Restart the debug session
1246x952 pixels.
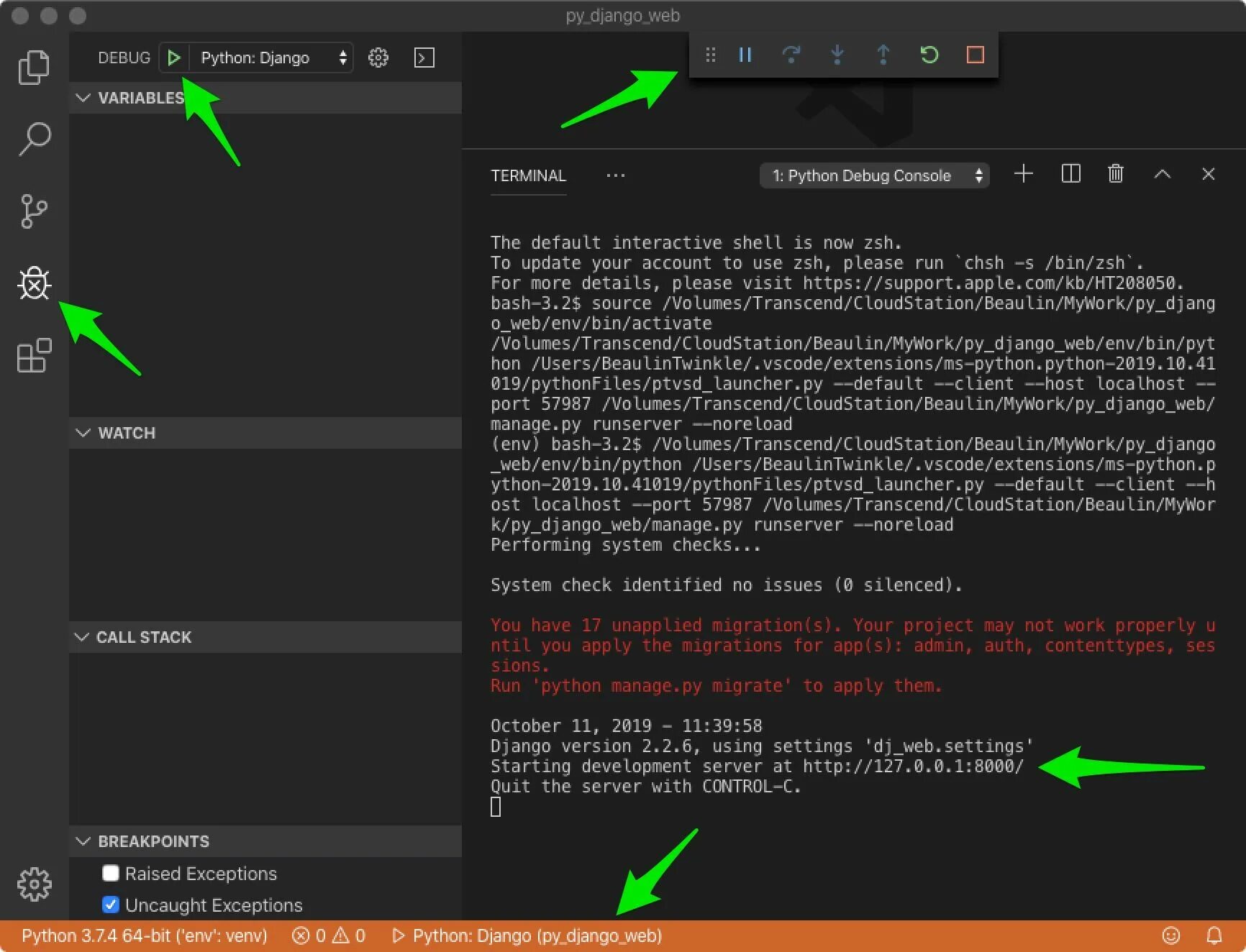click(x=929, y=55)
